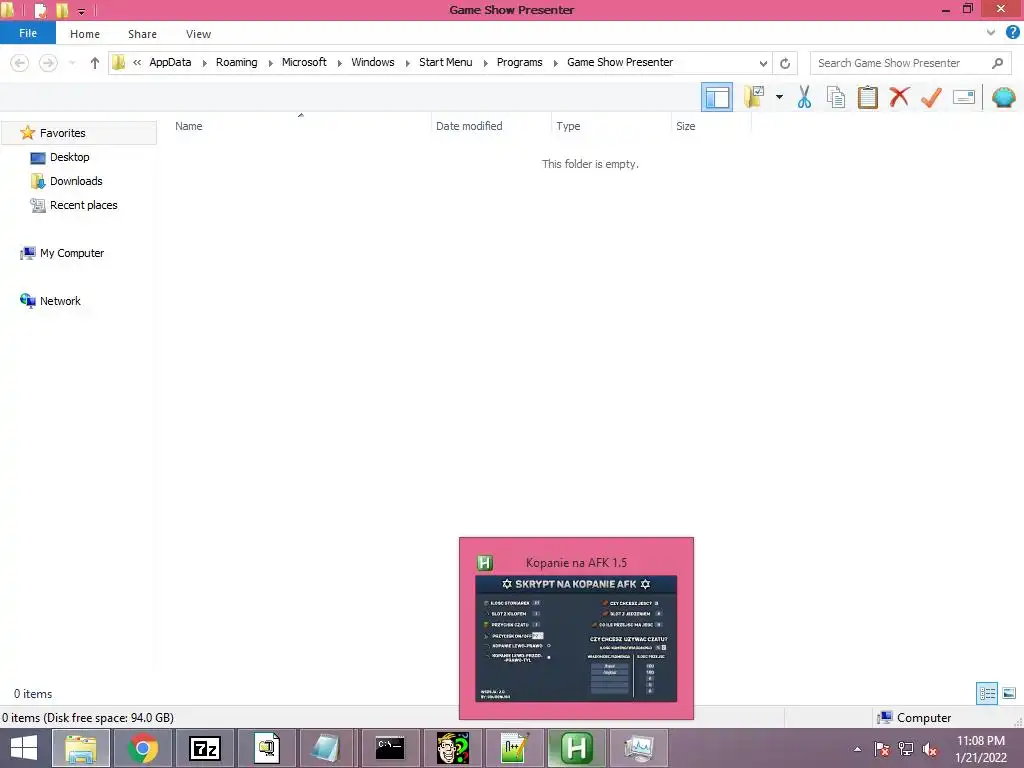Click Start Menu in the address breadcrumb
This screenshot has width=1024, height=768.
point(445,62)
